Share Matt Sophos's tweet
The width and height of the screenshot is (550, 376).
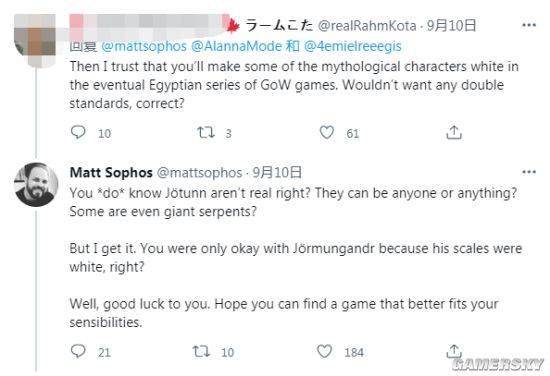[x=454, y=351]
